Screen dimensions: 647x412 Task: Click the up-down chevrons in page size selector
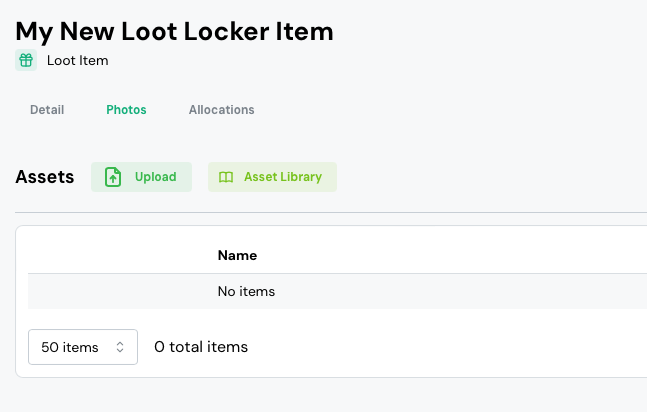(120, 347)
